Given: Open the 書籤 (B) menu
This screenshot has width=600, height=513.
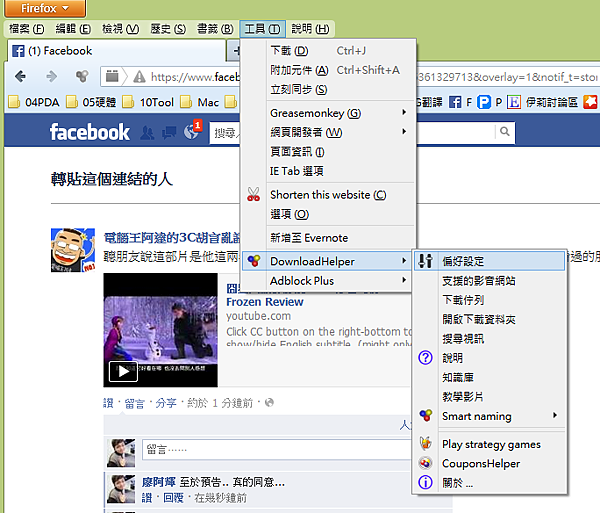Looking at the screenshot, I should pos(215,29).
